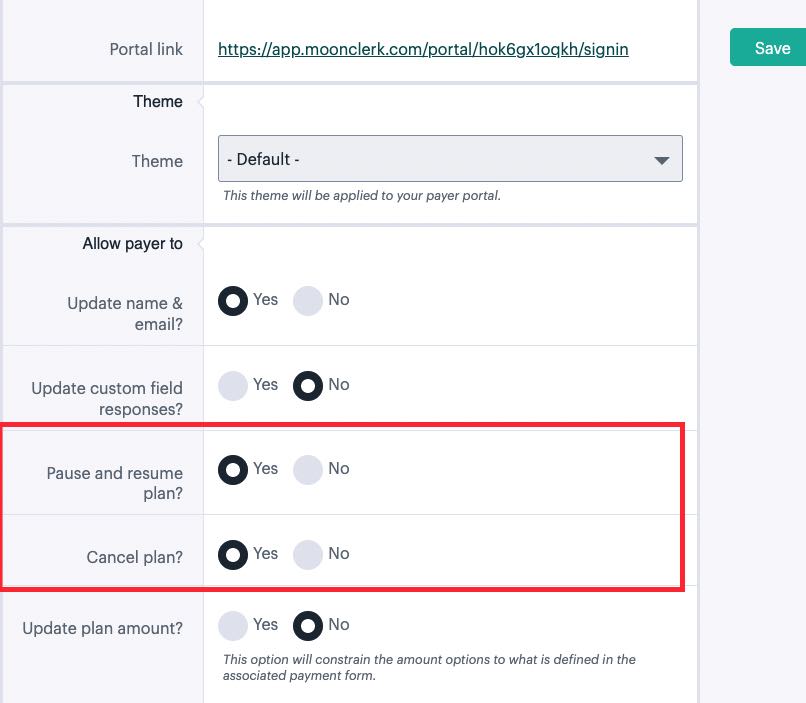Open the MoonClerk portal signin link
The image size is (806, 703).
423,49
